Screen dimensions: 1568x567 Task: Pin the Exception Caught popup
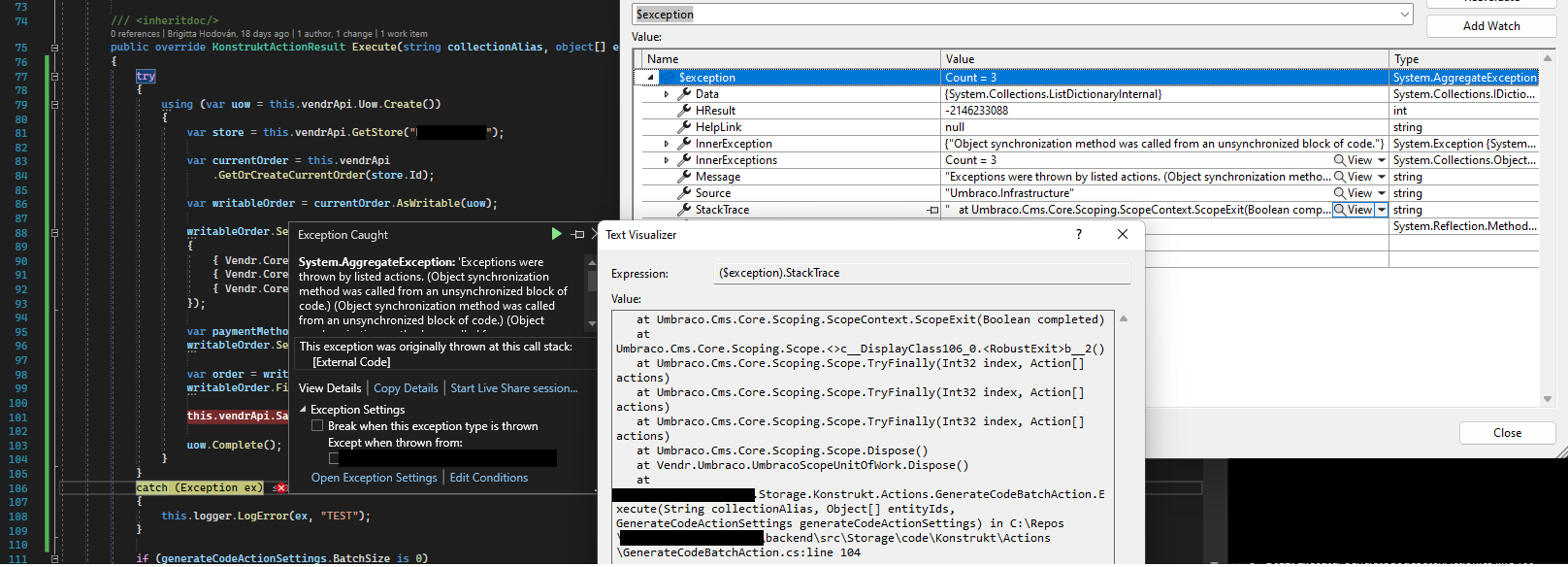point(578,234)
